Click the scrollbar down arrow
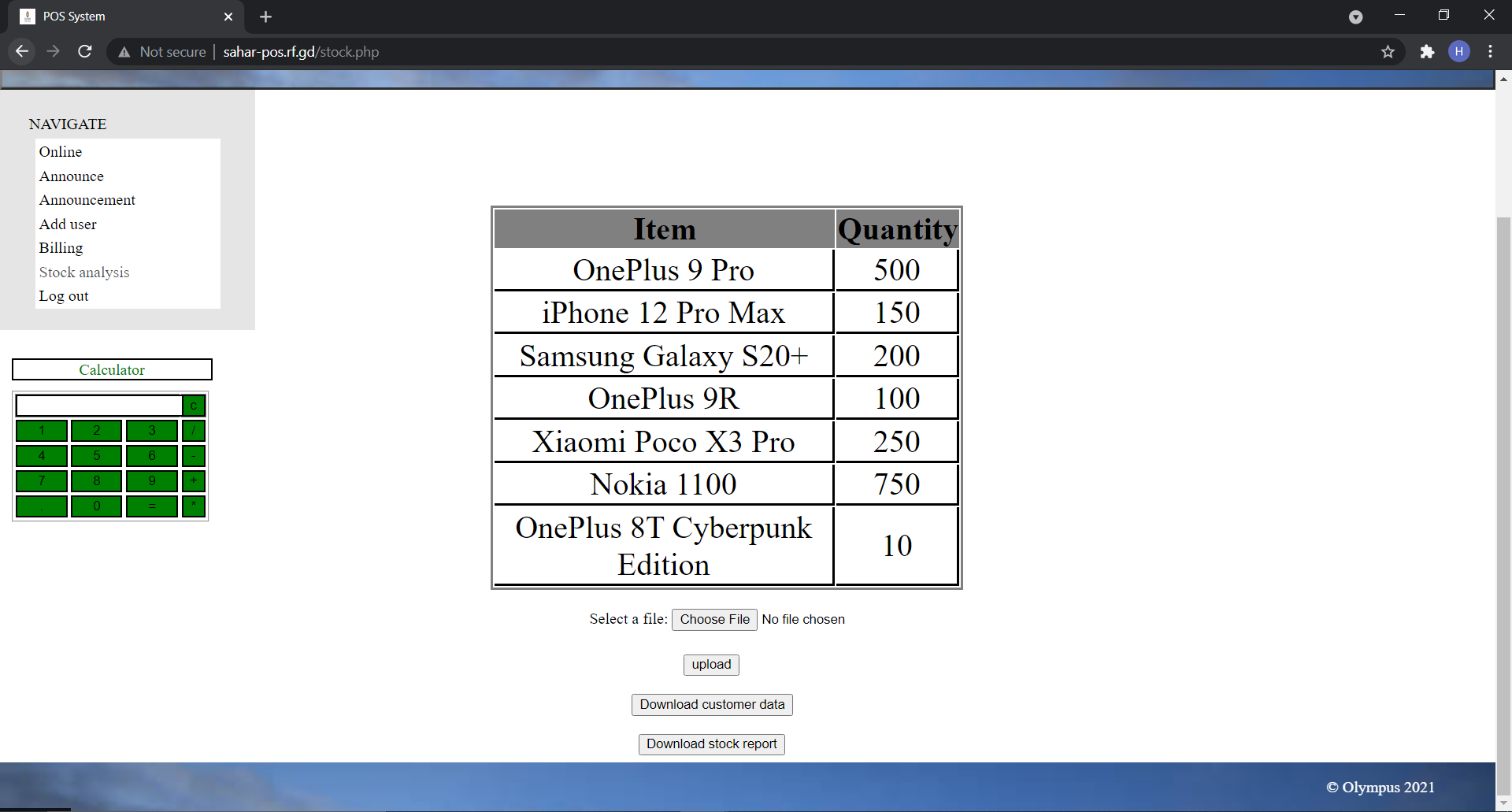1512x812 pixels. (1503, 804)
